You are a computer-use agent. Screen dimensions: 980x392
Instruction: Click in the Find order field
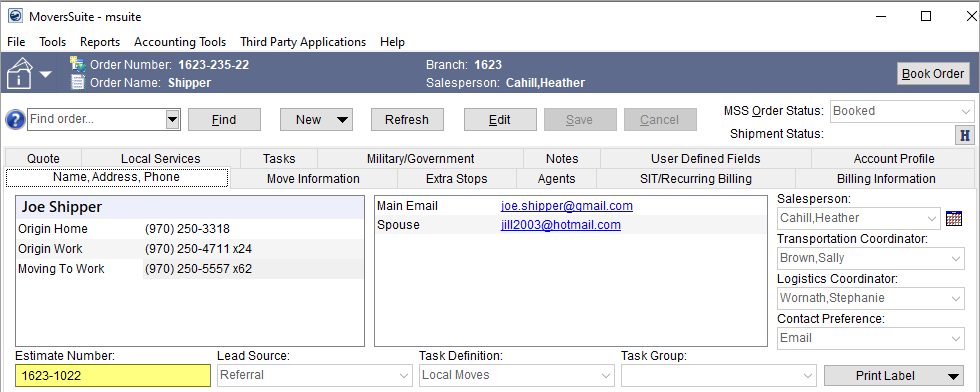point(96,119)
